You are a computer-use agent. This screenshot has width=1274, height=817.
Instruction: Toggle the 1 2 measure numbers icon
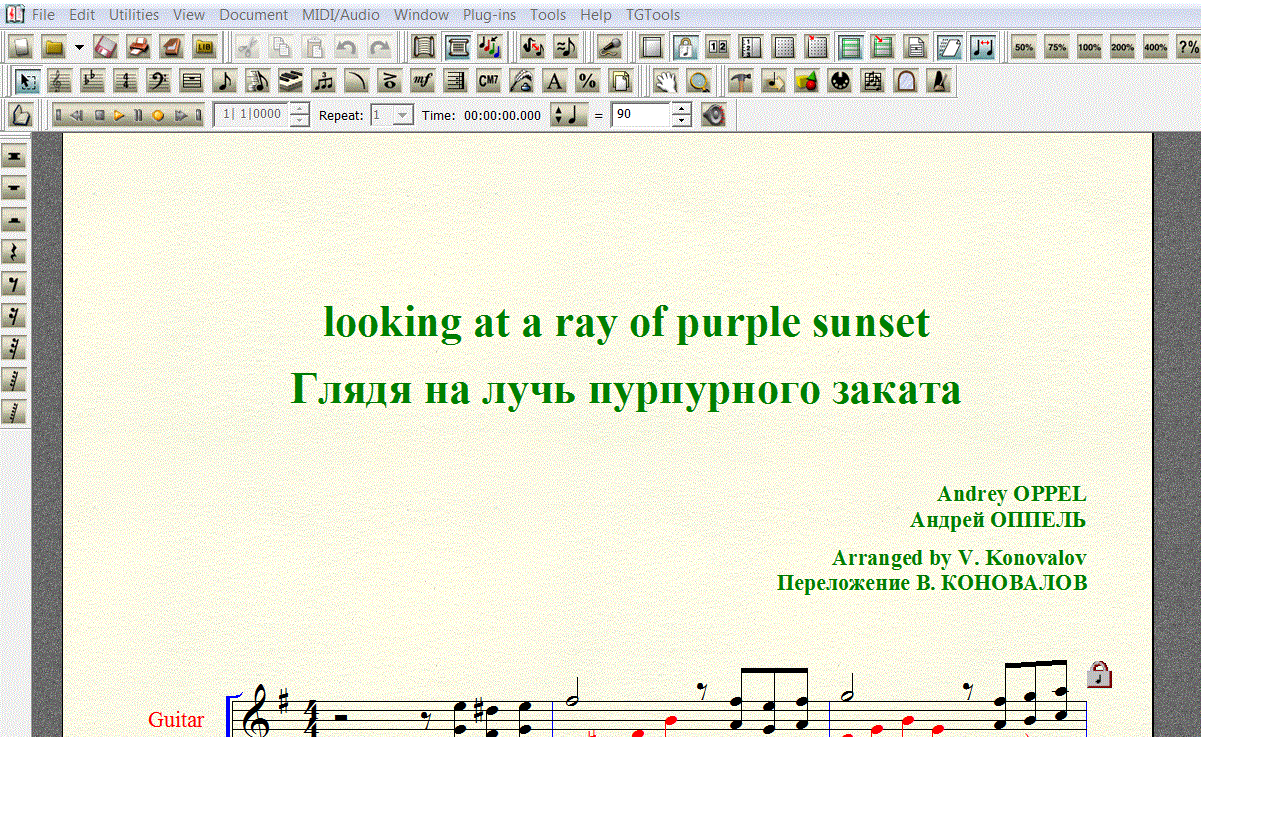[x=718, y=47]
